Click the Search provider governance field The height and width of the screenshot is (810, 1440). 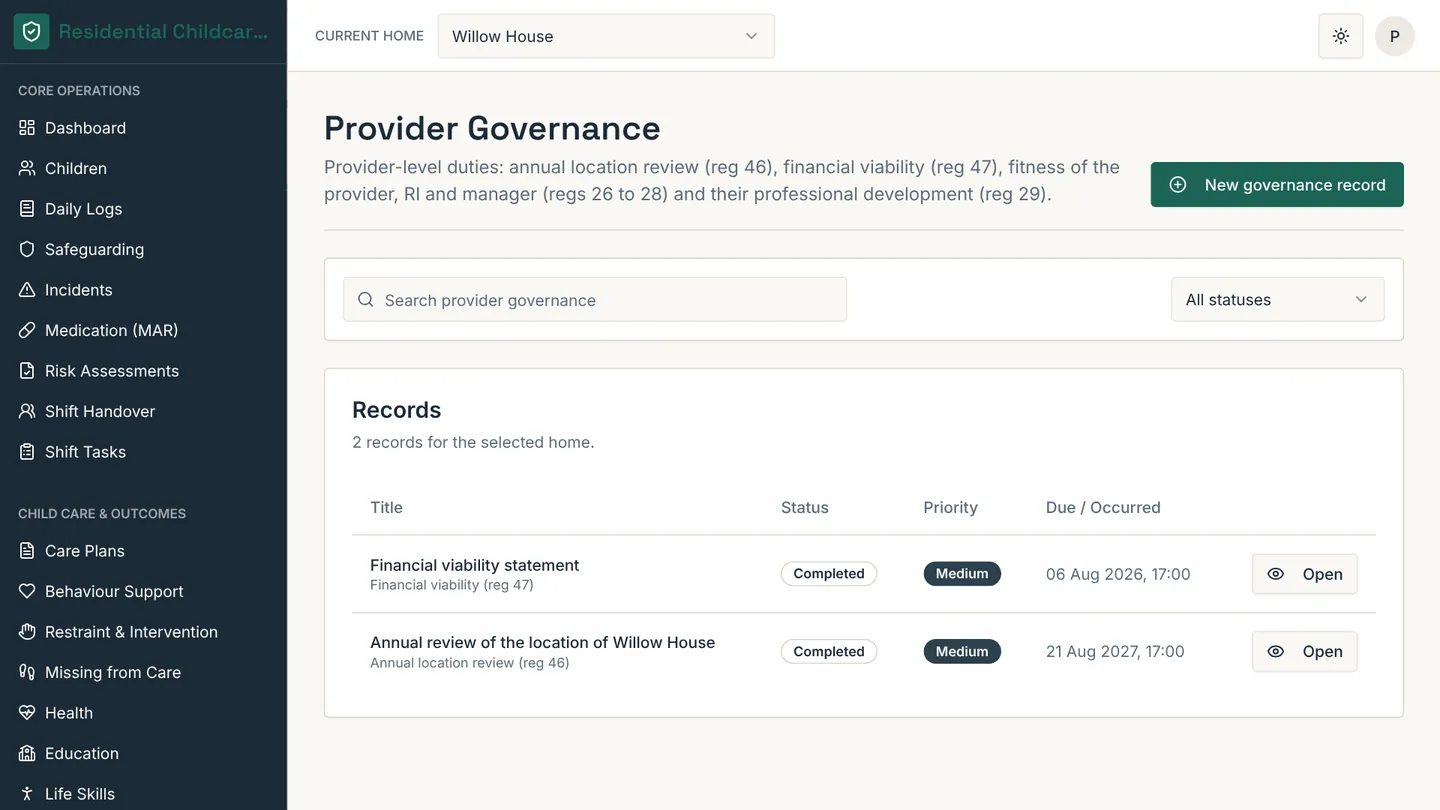point(595,300)
